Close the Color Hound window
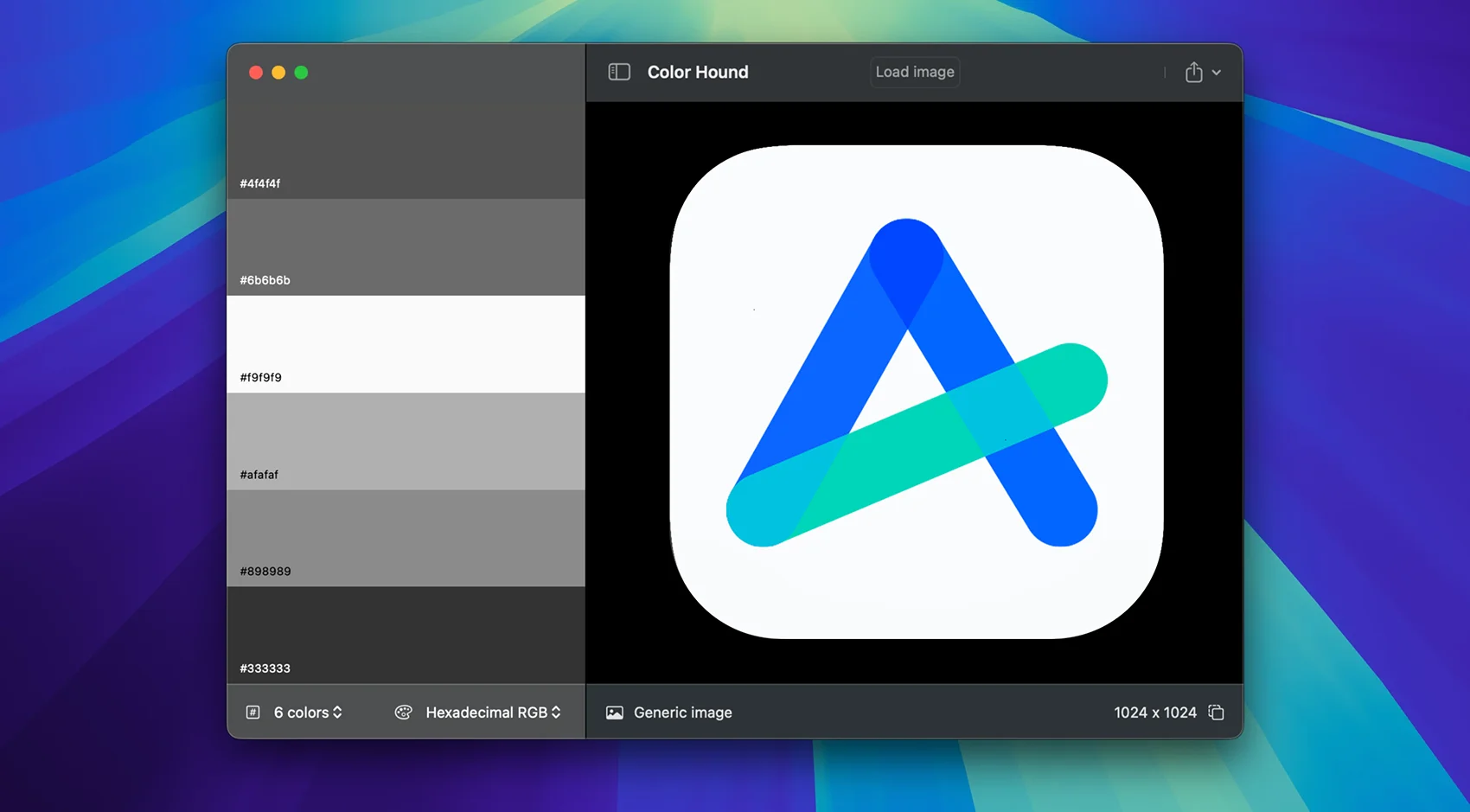 pos(256,73)
